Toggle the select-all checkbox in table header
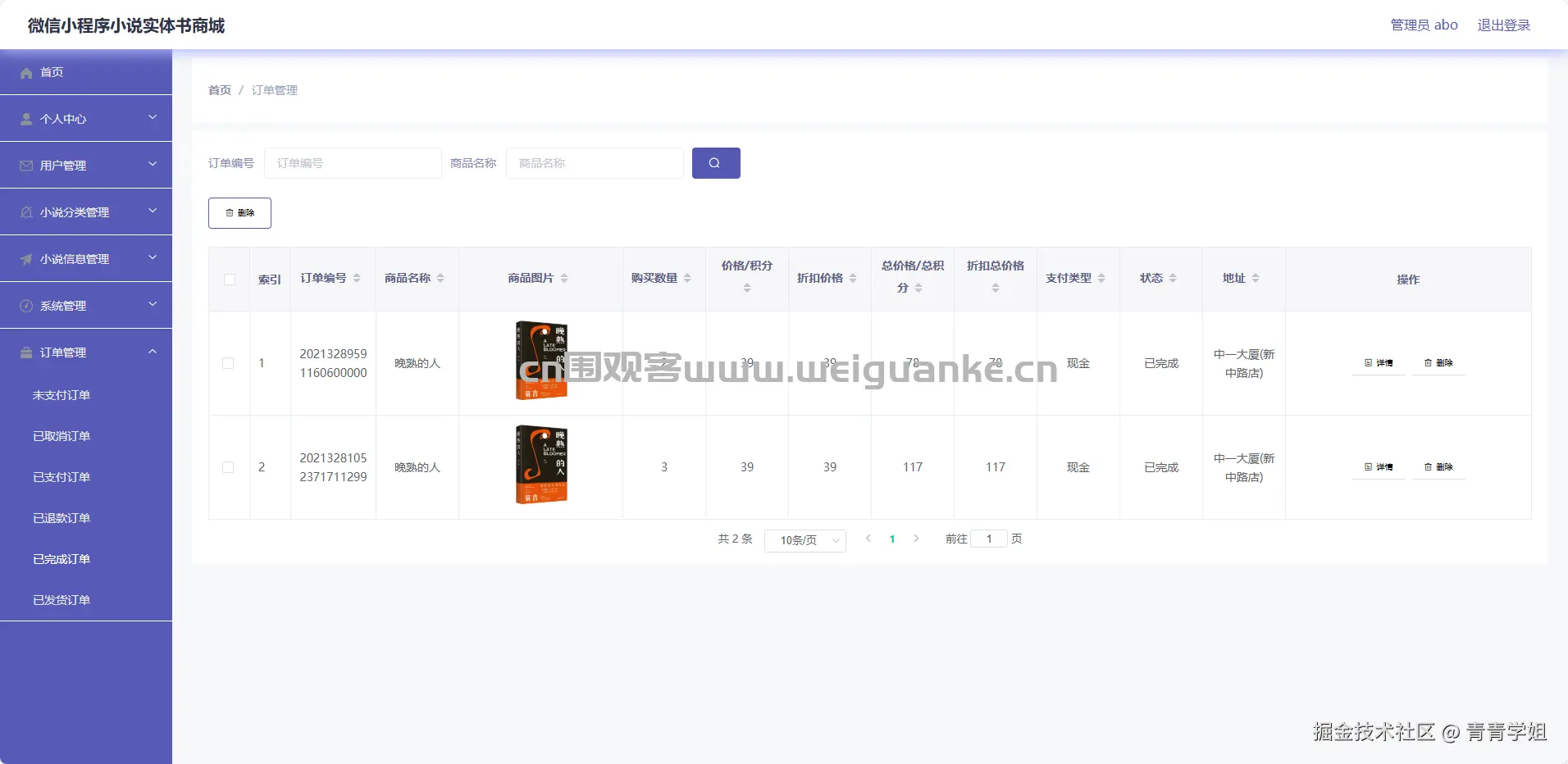Viewport: 1568px width, 764px height. [x=229, y=280]
